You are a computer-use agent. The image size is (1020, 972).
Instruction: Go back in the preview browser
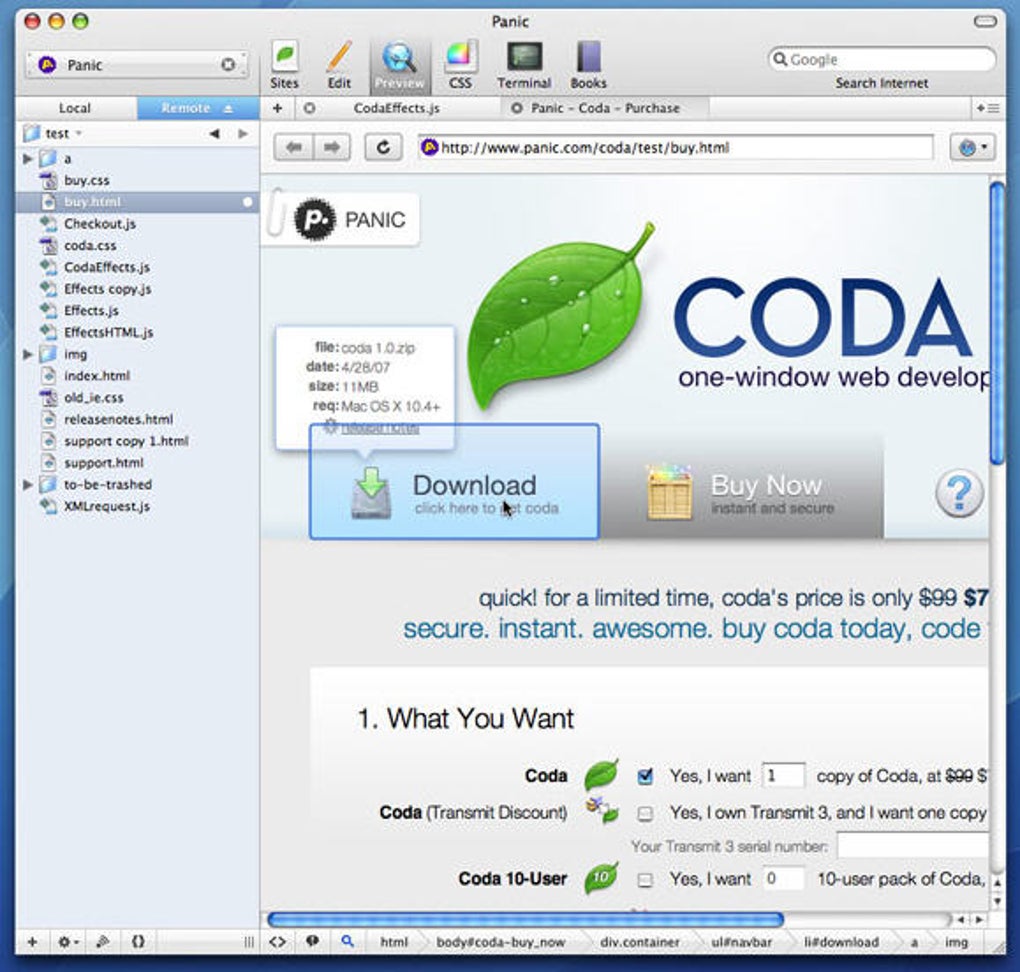coord(294,148)
